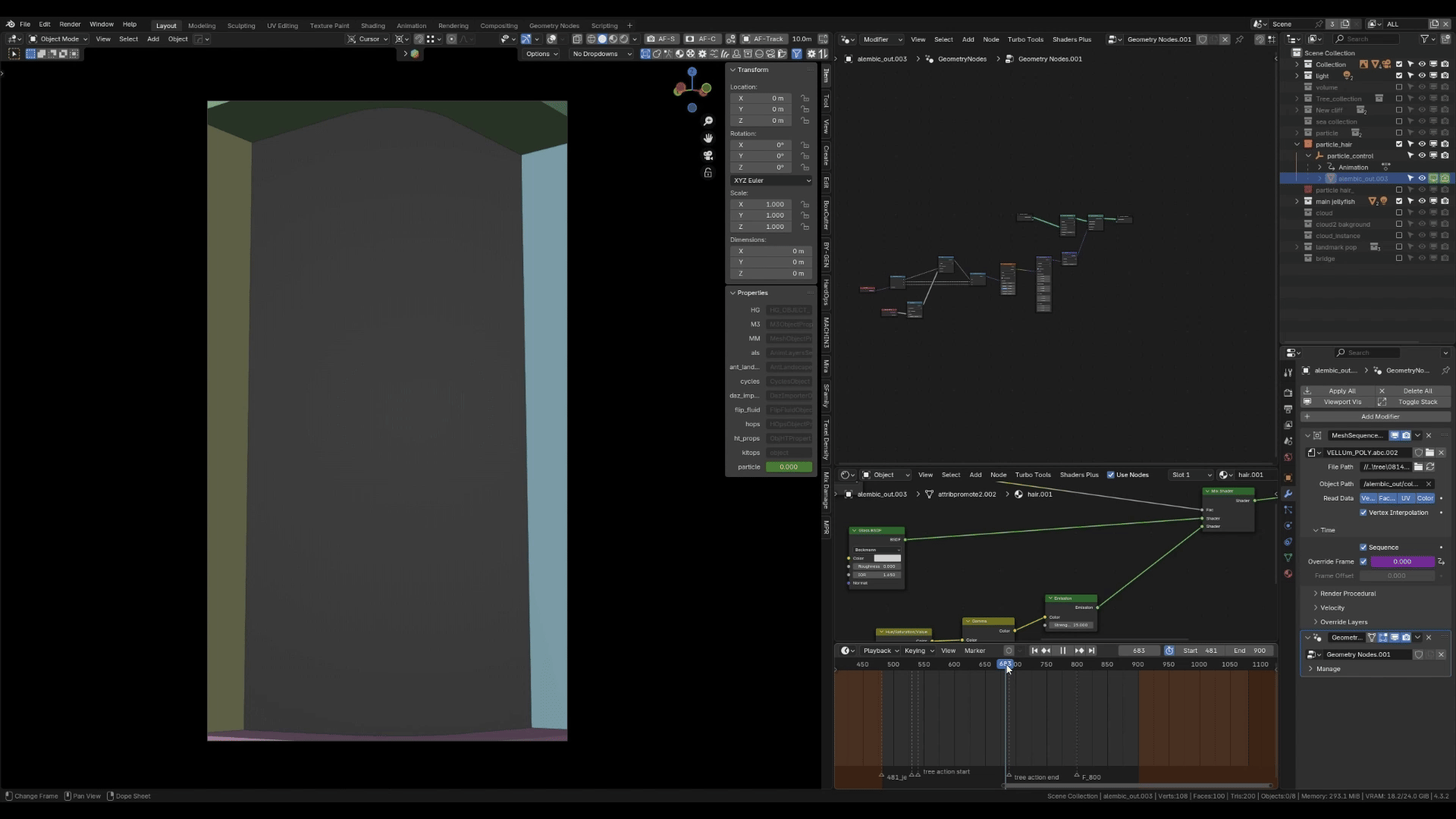
Task: Reload the cache file next to File Path
Action: pos(1430,467)
